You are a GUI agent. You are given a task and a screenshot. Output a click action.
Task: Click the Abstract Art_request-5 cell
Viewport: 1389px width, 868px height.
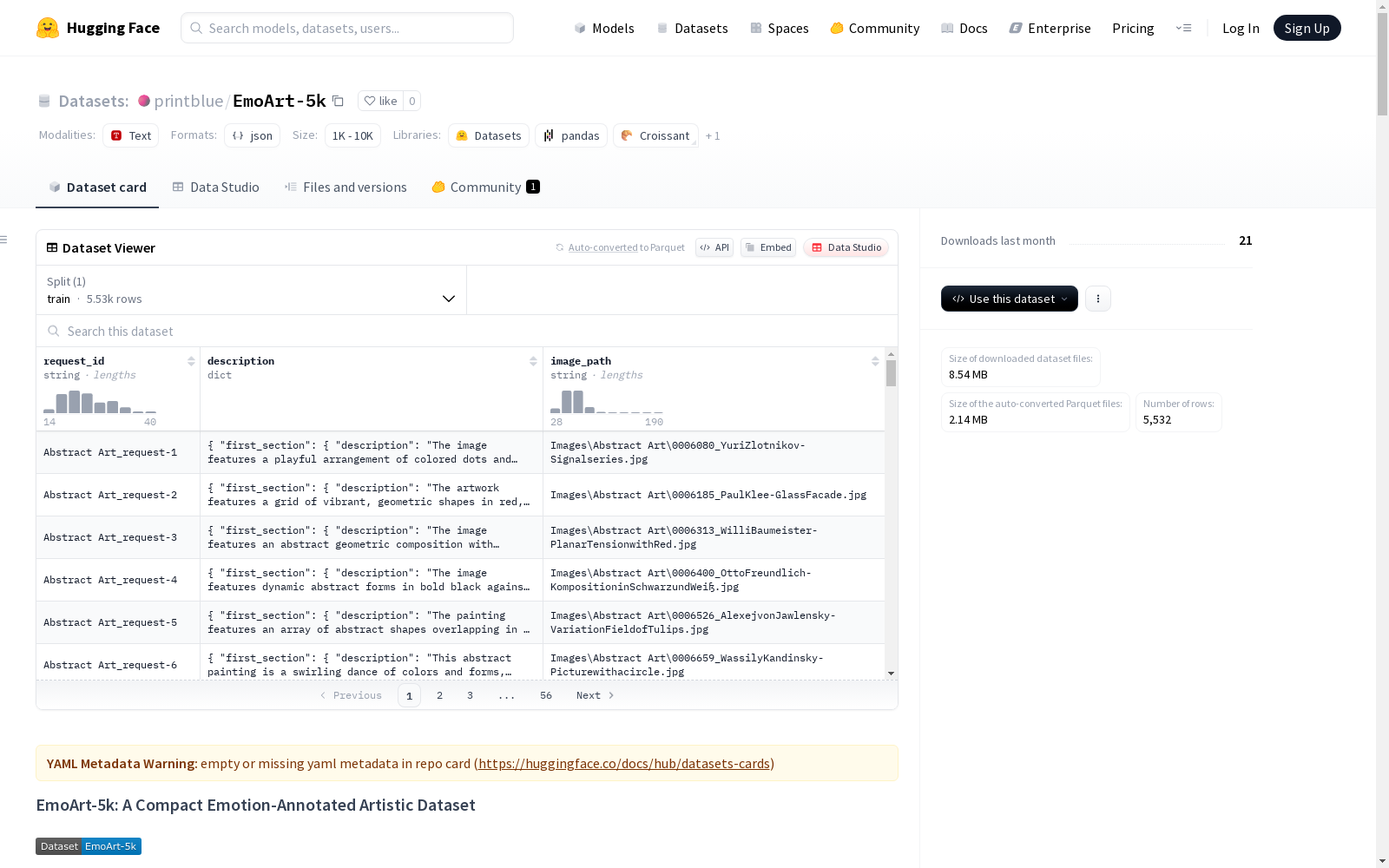118,622
